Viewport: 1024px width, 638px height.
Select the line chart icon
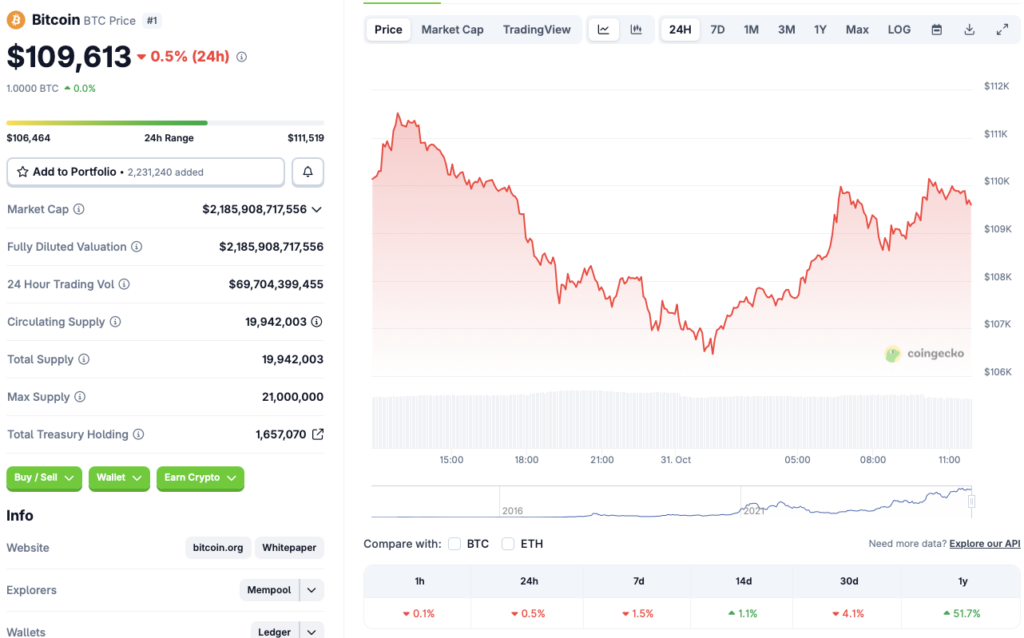(x=604, y=29)
